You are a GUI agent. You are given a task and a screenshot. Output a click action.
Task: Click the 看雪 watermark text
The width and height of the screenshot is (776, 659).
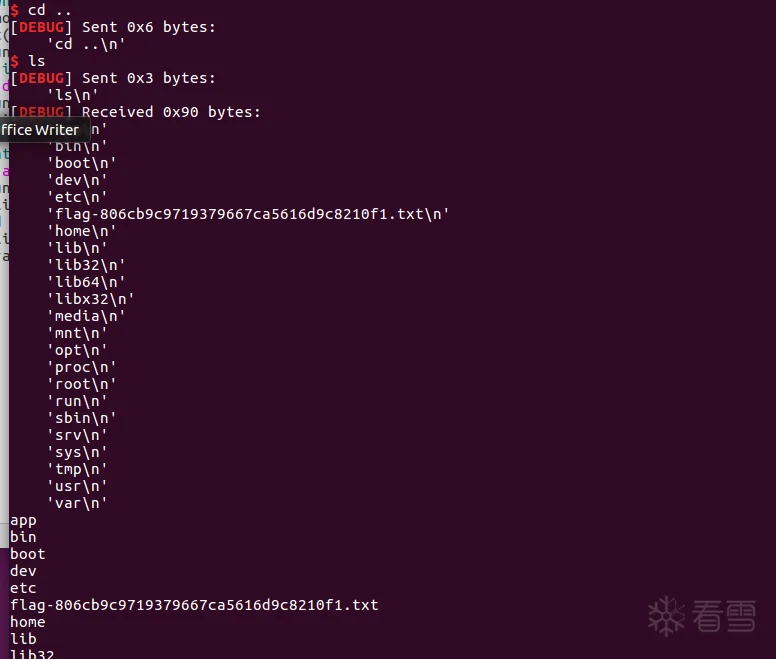coord(720,617)
